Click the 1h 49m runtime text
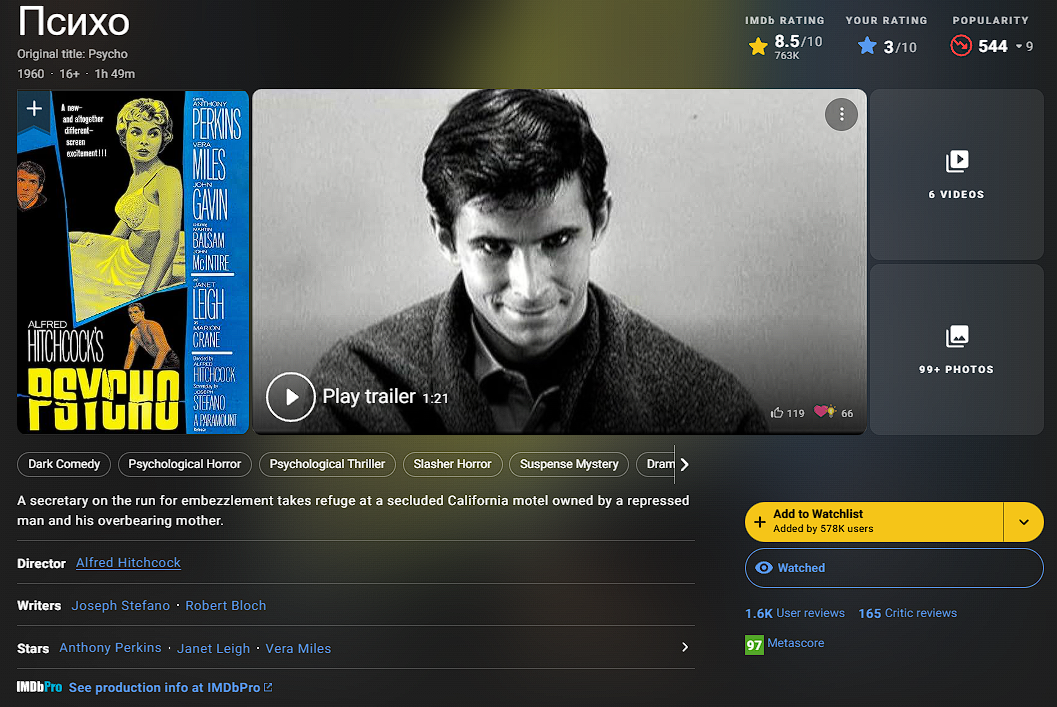Image resolution: width=1057 pixels, height=707 pixels. 115,74
